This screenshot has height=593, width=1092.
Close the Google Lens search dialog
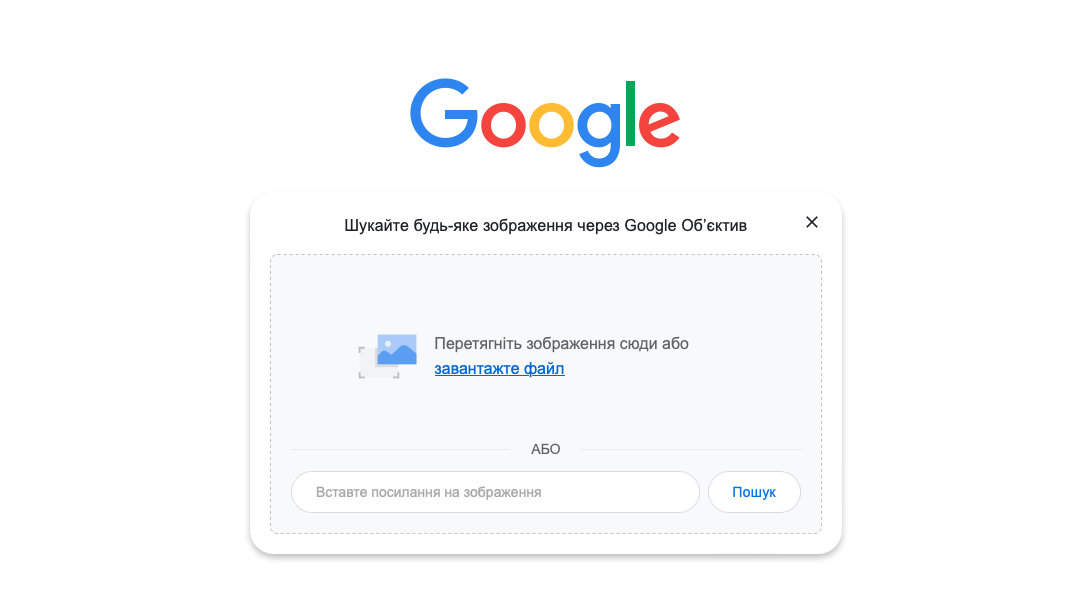(x=811, y=222)
